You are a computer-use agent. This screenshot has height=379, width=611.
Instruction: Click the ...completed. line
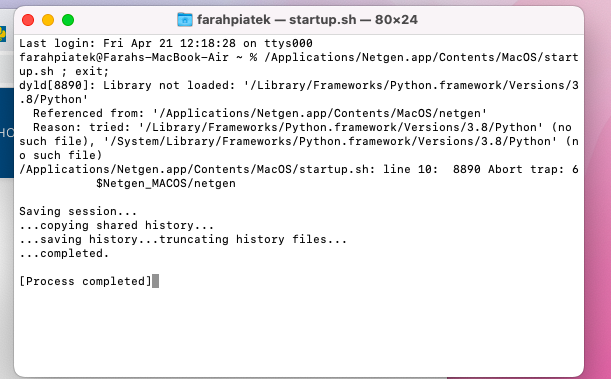[x=64, y=254]
